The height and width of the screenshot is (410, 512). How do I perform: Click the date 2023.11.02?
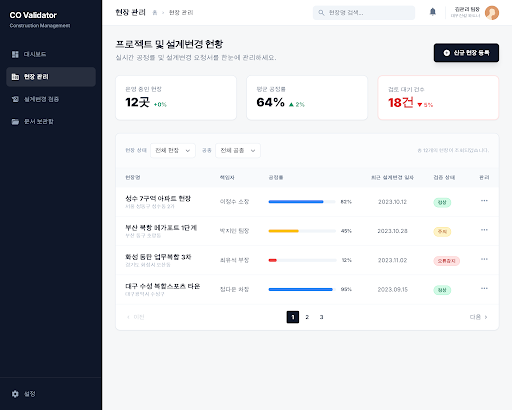coord(392,260)
